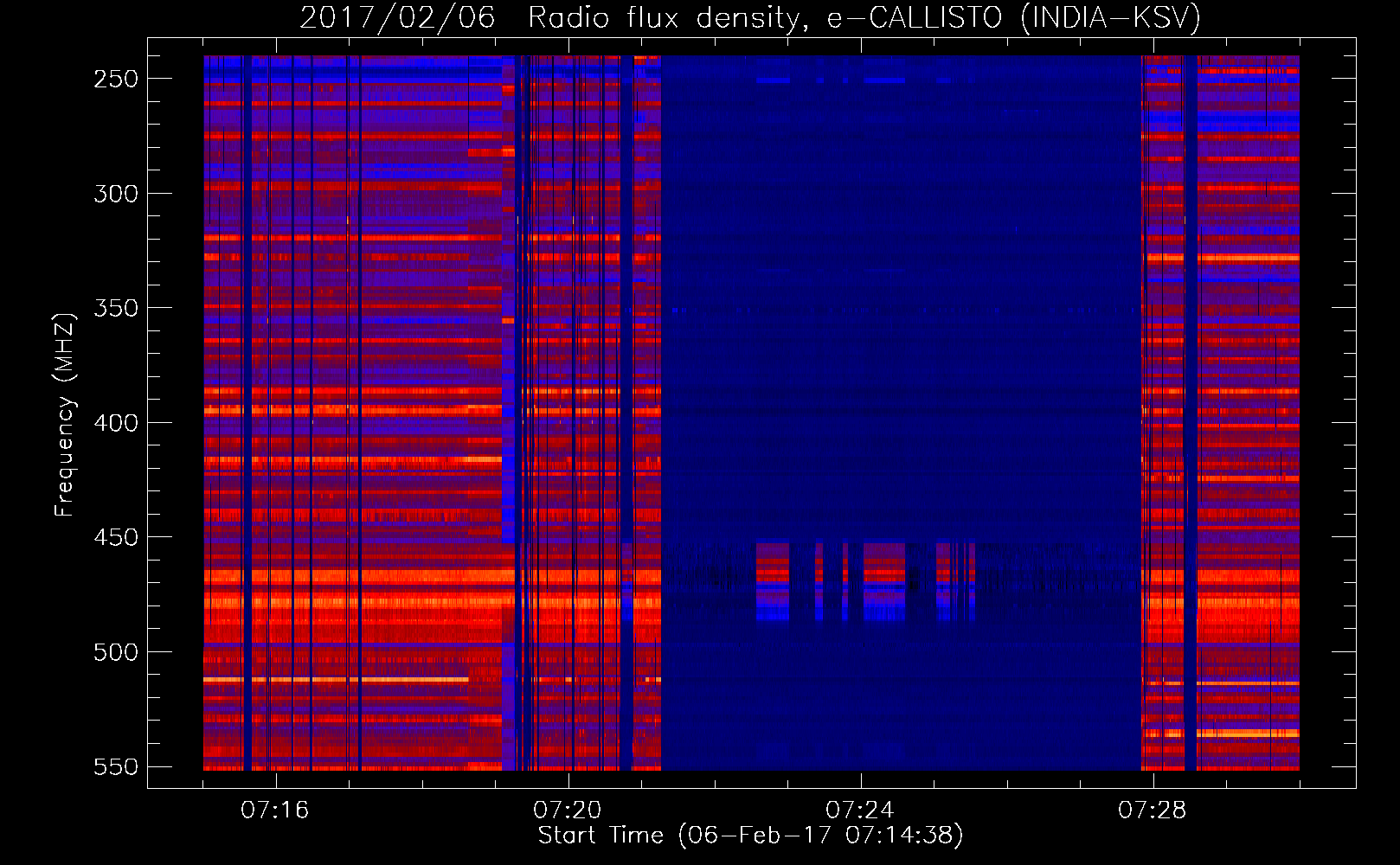Click the 500 frequency tick label
The image size is (1400, 865).
[x=116, y=652]
